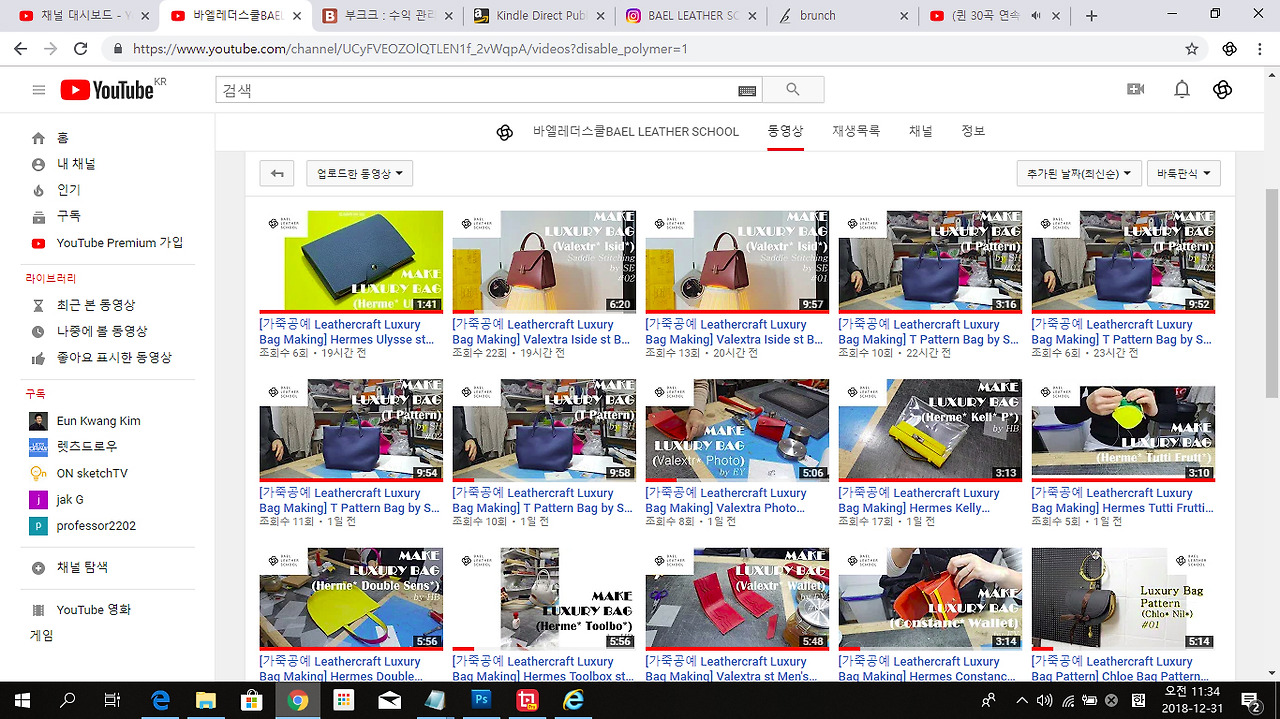This screenshot has width=1280, height=719.
Task: Open the 3:10 Hermes Tutti Frutti thumbnail
Action: pyautogui.click(x=1123, y=430)
